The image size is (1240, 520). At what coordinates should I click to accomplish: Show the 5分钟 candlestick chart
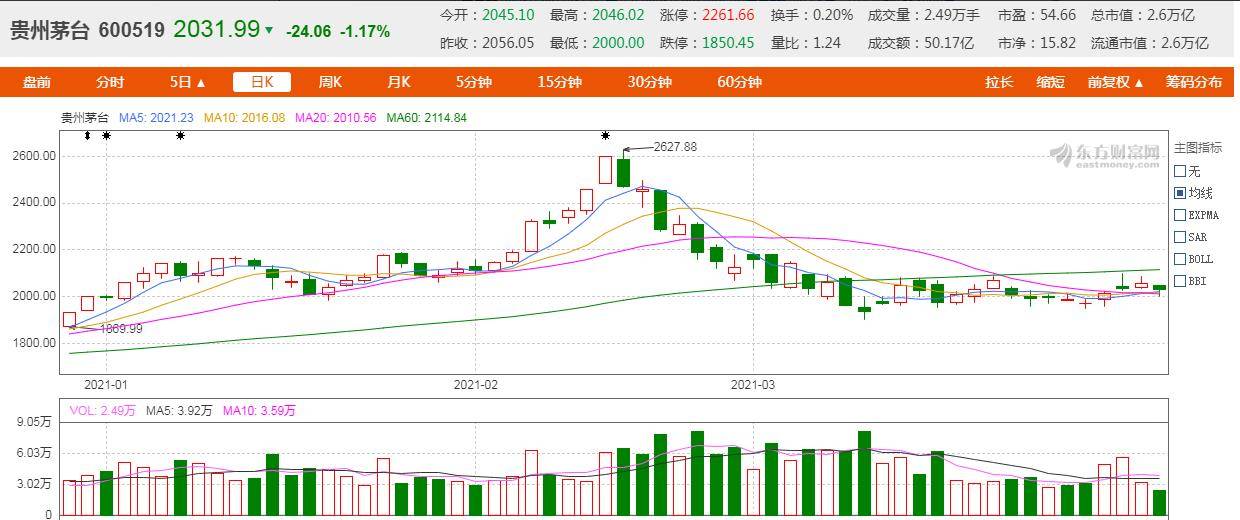pos(473,82)
